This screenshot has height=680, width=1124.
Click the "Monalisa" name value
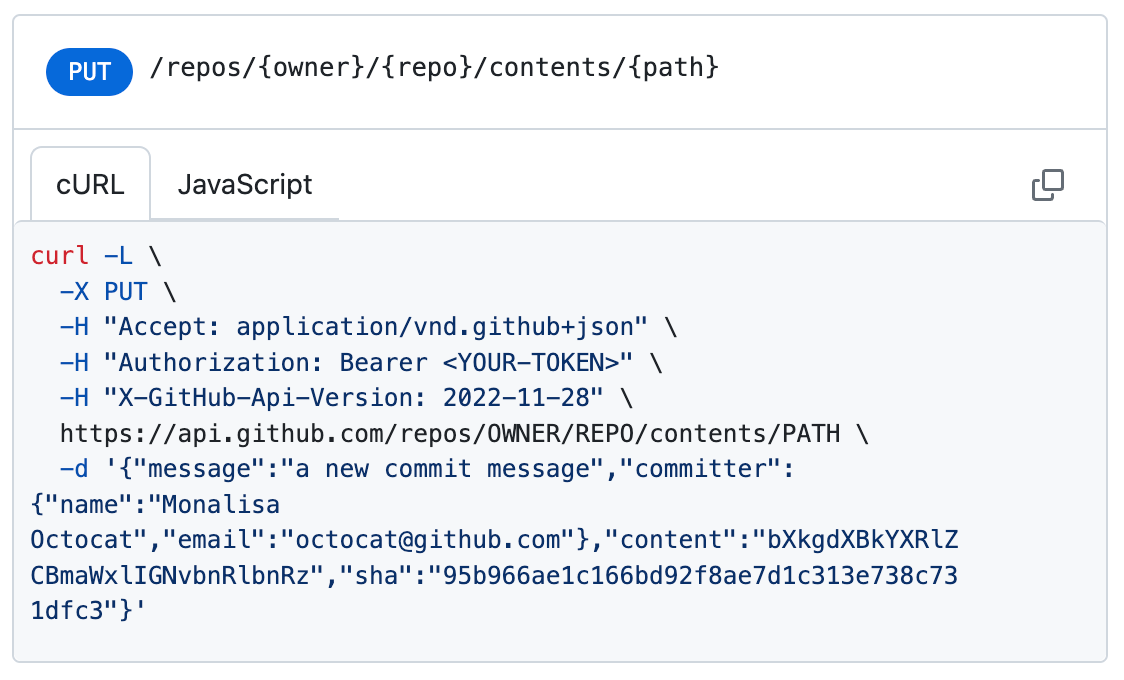[x=214, y=505]
